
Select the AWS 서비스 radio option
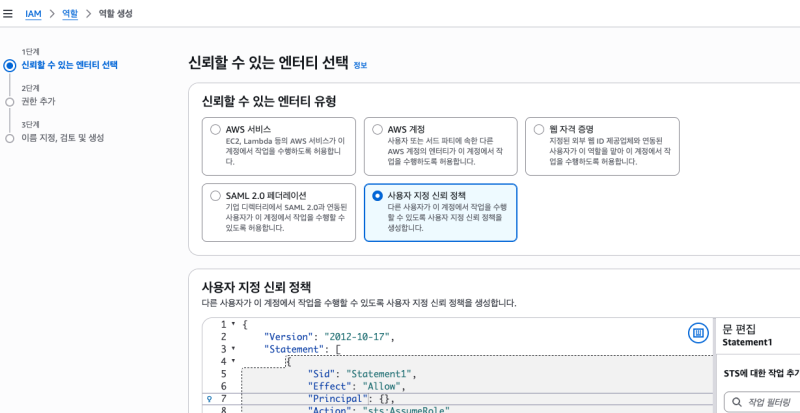[x=215, y=129]
